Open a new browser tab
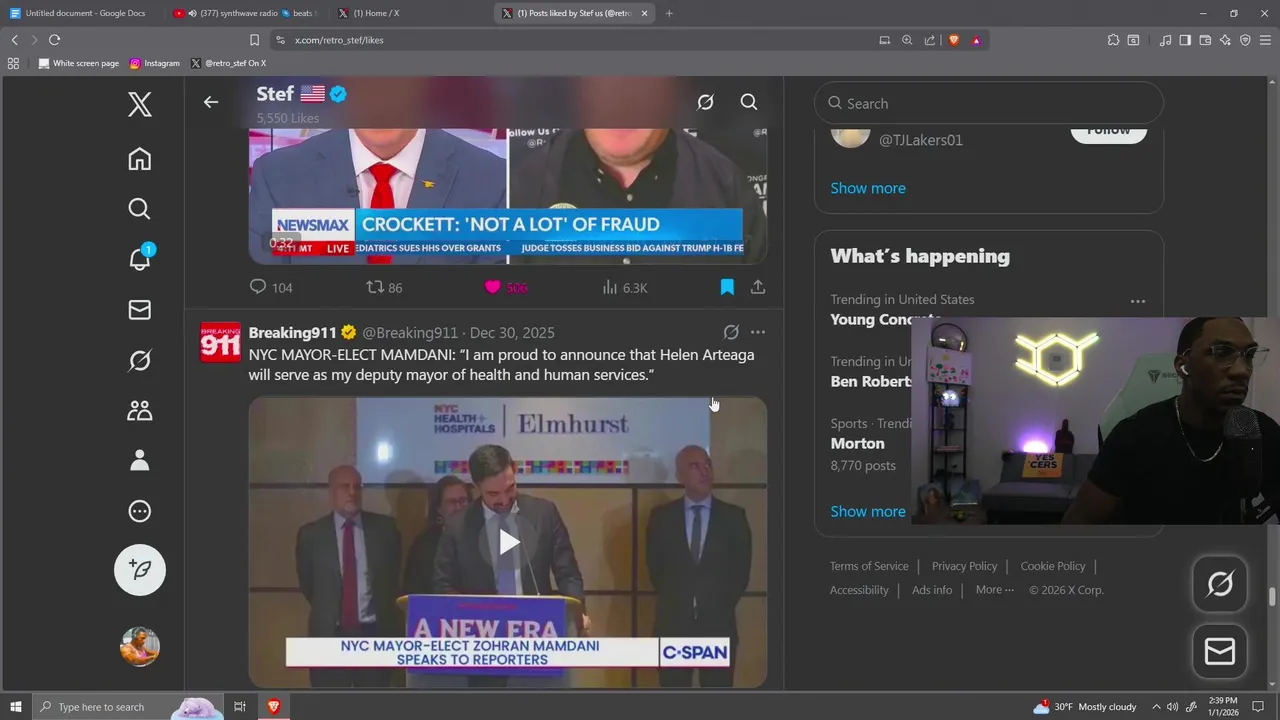This screenshot has width=1280, height=720. (669, 13)
